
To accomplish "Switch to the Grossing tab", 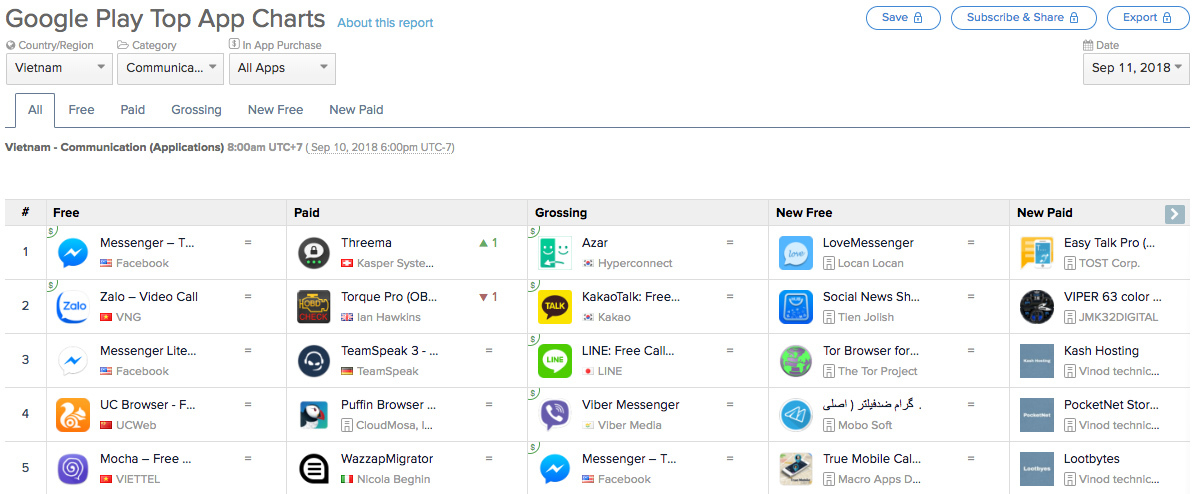I will (x=196, y=110).
